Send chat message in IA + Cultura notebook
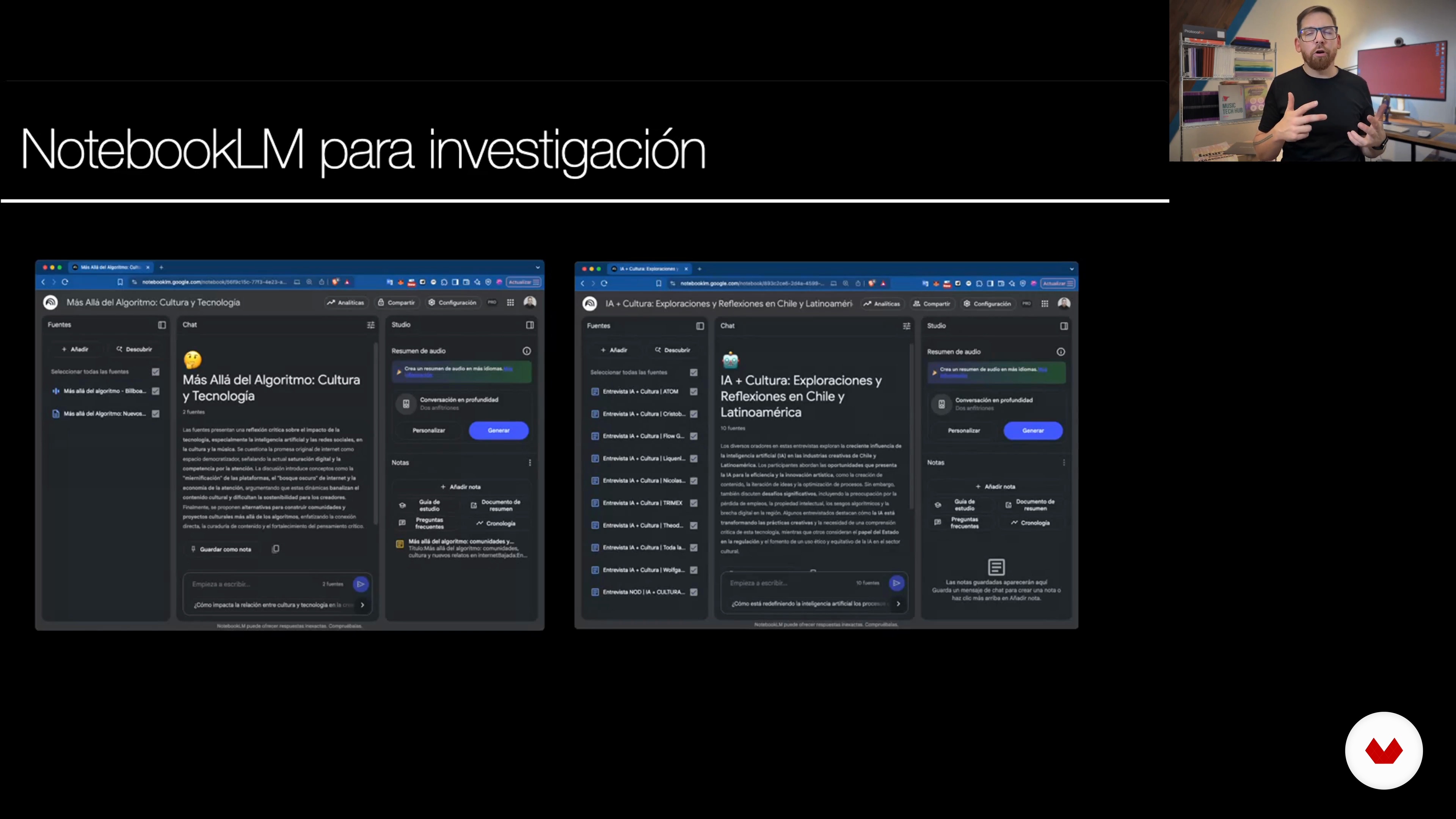 pos(896,583)
